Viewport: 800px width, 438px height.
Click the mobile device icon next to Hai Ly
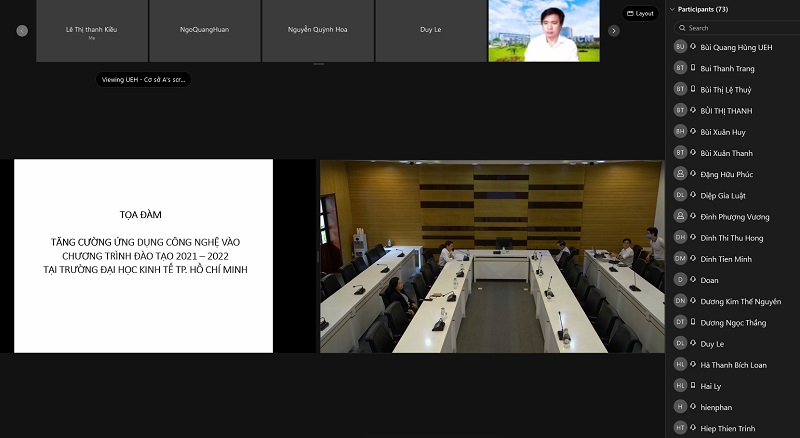pos(693,385)
